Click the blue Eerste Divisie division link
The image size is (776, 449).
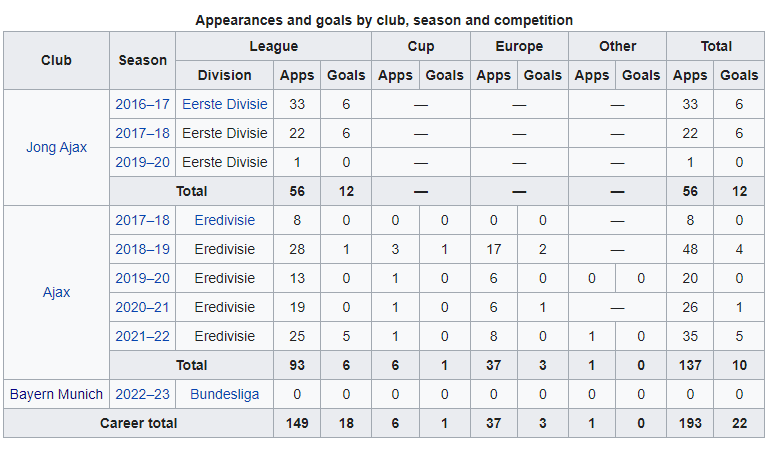click(225, 104)
